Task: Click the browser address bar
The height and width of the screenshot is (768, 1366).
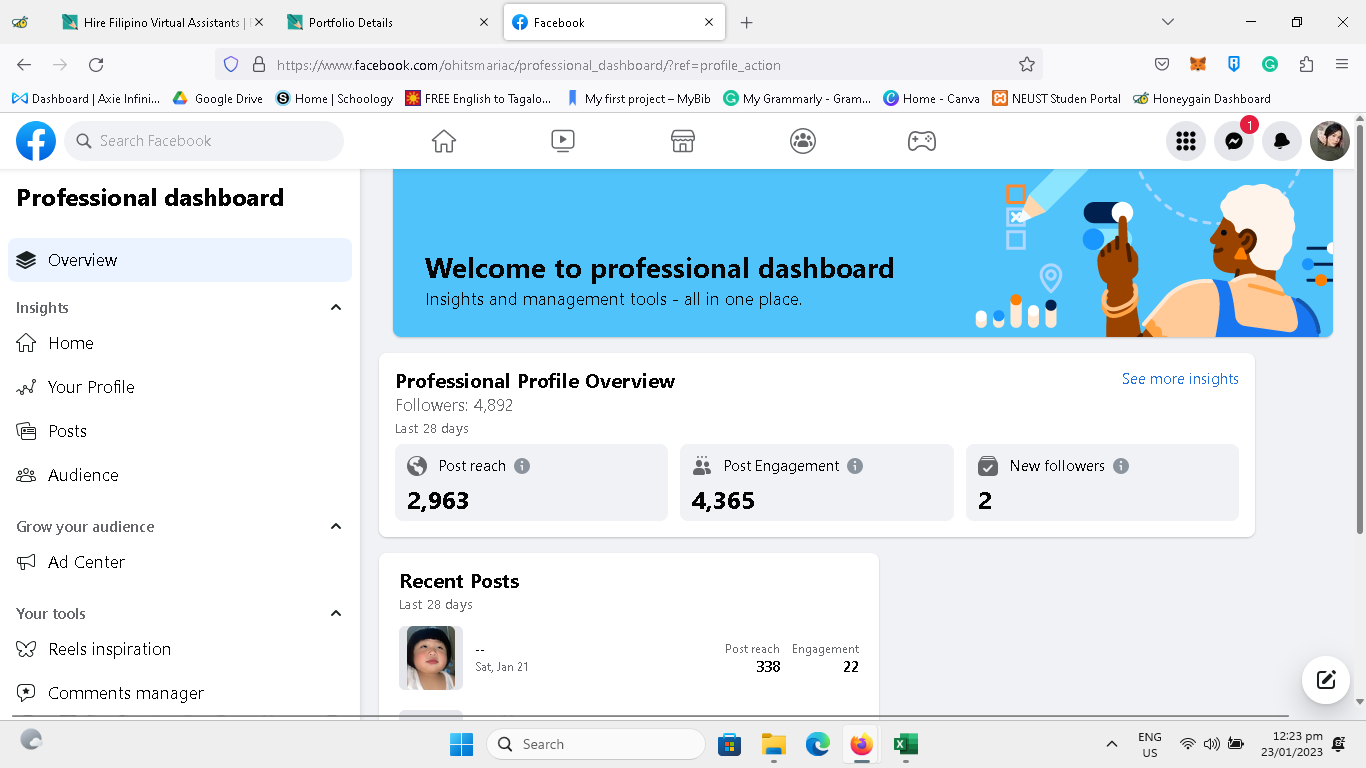Action: point(628,65)
